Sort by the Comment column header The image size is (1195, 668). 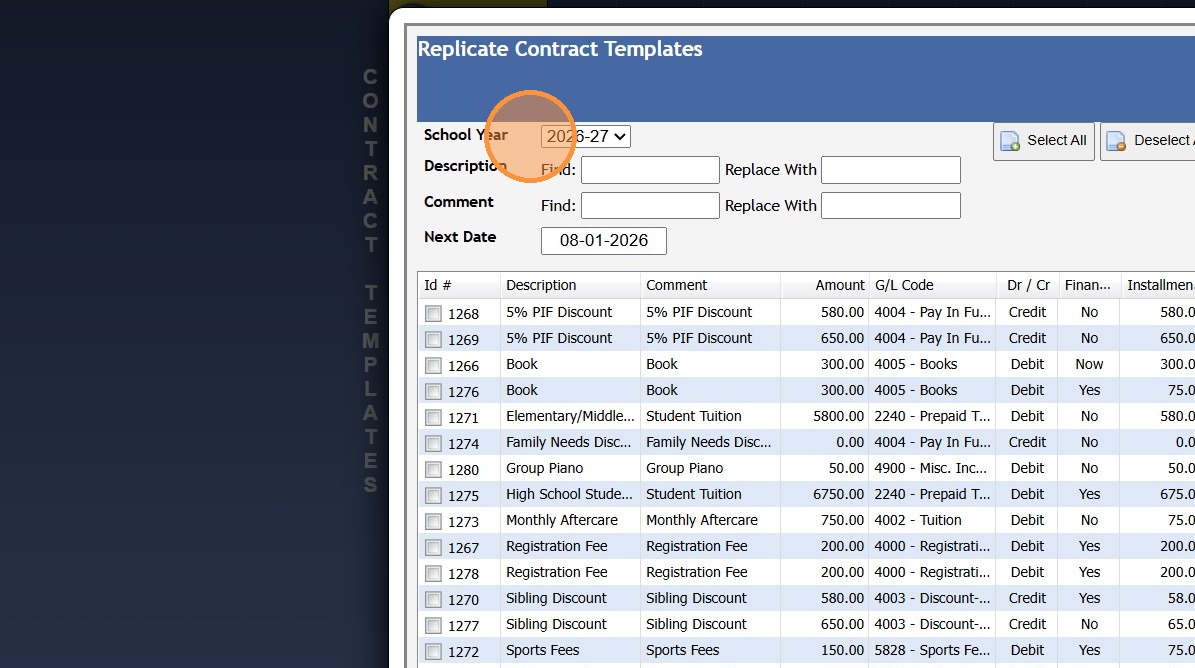pyautogui.click(x=710, y=285)
